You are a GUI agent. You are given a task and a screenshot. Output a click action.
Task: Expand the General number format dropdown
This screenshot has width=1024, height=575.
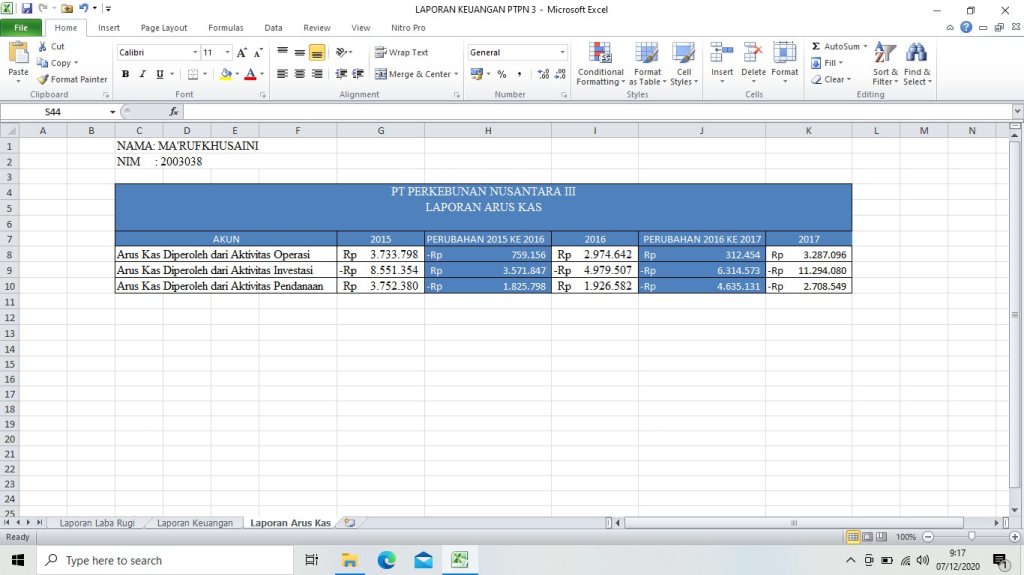(562, 52)
